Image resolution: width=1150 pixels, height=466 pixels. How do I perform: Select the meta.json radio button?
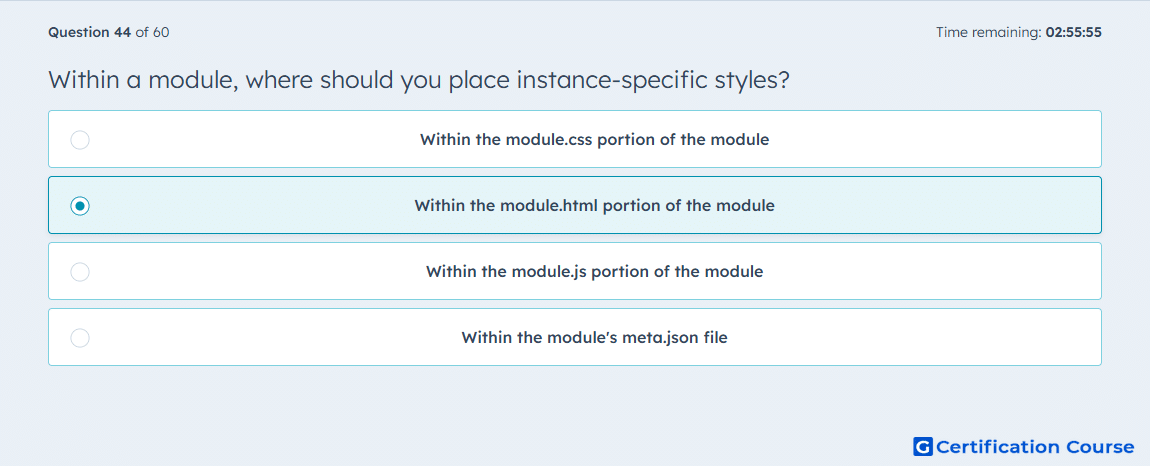(80, 338)
